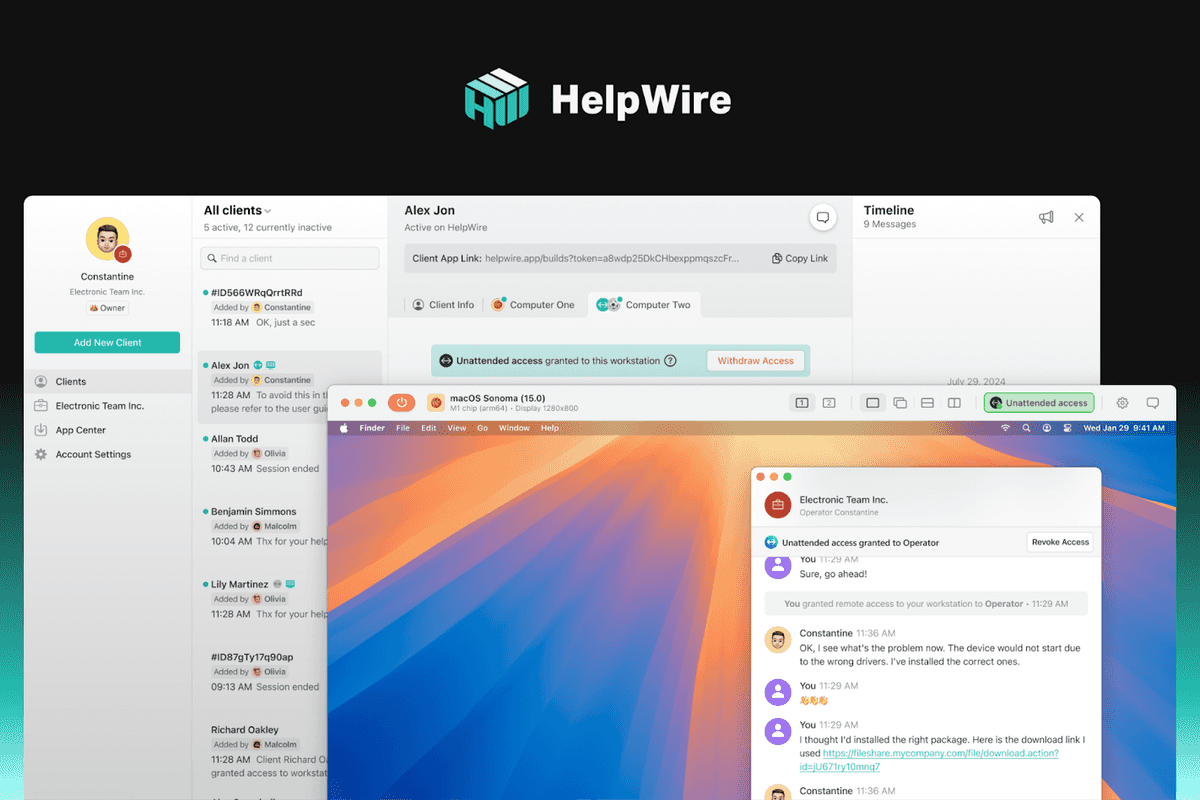The image size is (1200, 800).
Task: Select Display 1 in the session toolbar
Action: click(801, 402)
